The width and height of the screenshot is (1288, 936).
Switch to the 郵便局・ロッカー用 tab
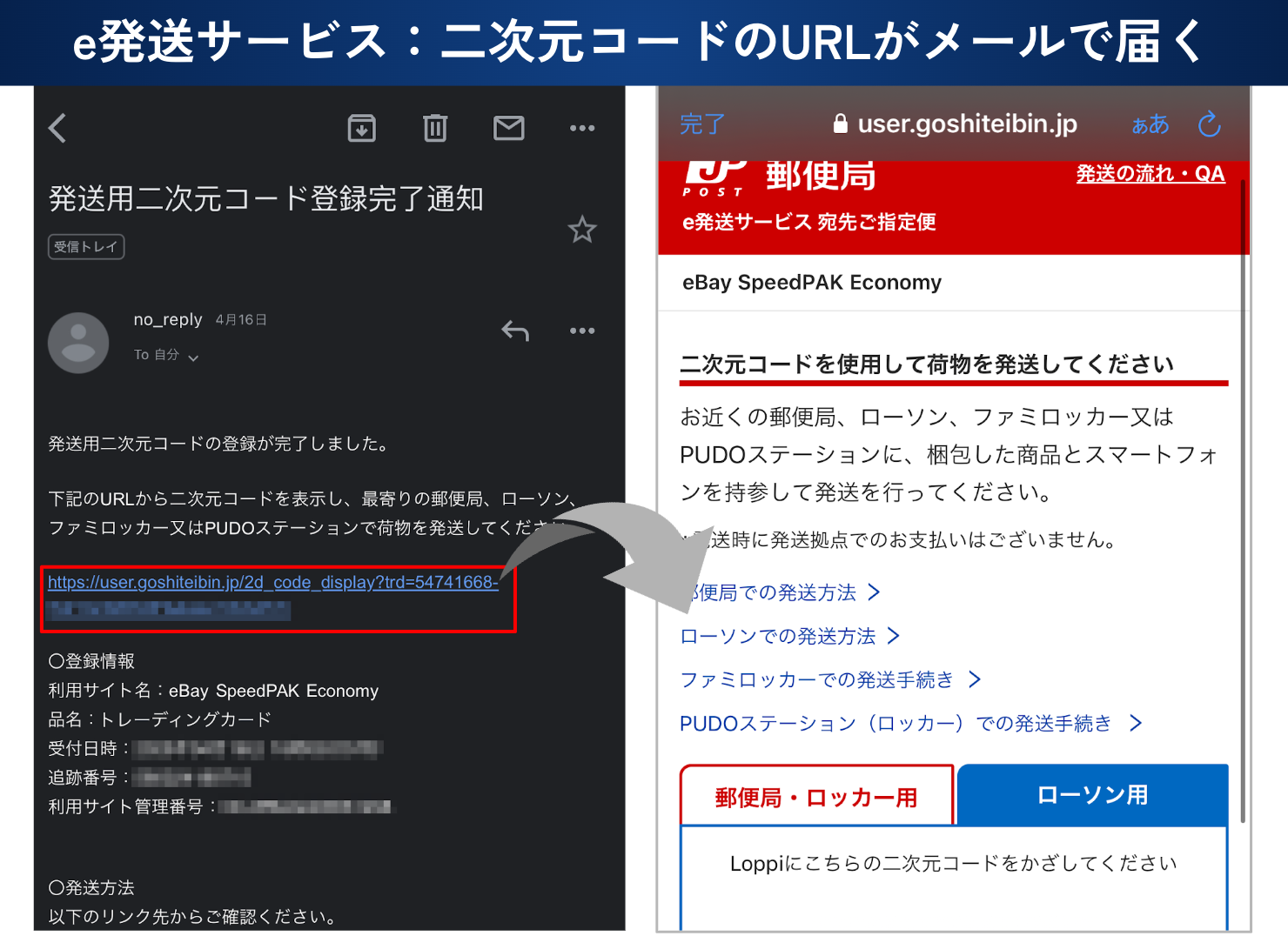pyautogui.click(x=816, y=797)
